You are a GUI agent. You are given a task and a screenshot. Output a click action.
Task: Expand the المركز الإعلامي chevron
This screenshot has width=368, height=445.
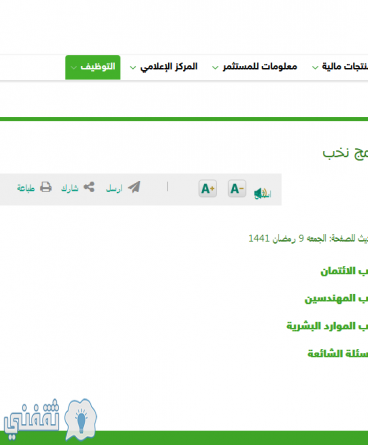(133, 68)
